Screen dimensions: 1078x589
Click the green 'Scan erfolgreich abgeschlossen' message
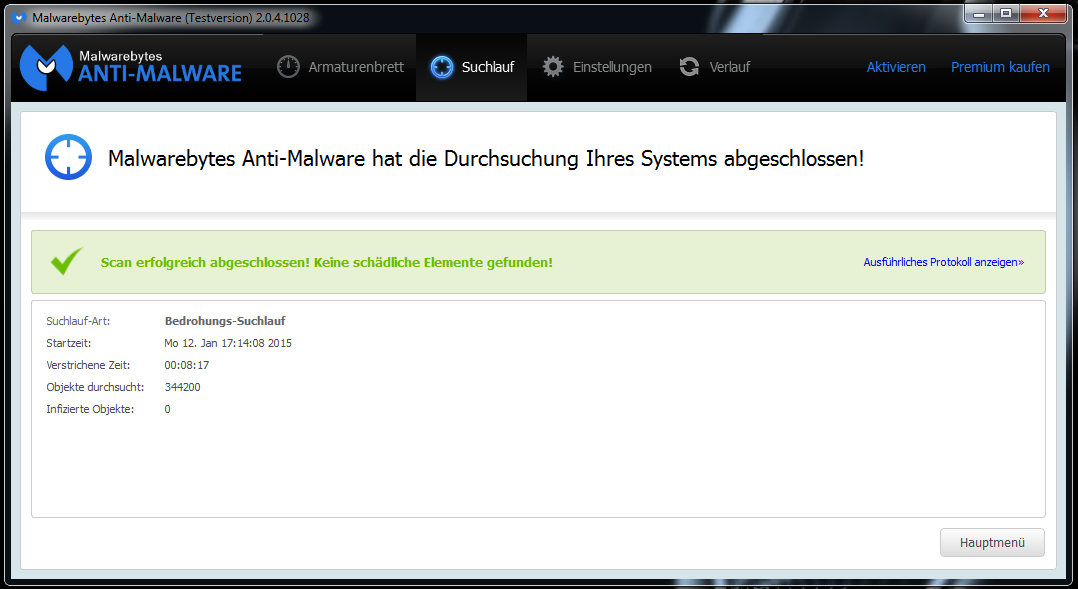click(327, 263)
